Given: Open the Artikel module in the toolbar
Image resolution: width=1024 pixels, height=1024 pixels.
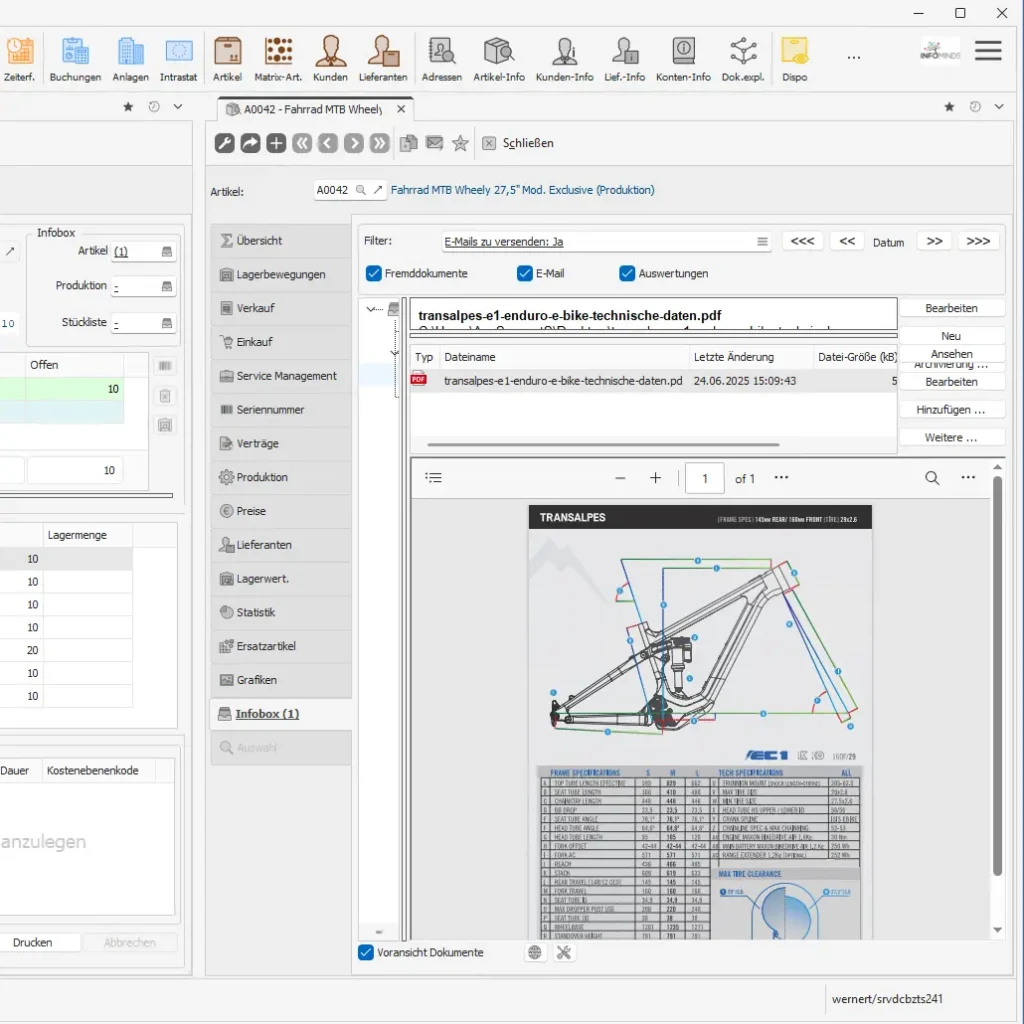Looking at the screenshot, I should tap(227, 59).
